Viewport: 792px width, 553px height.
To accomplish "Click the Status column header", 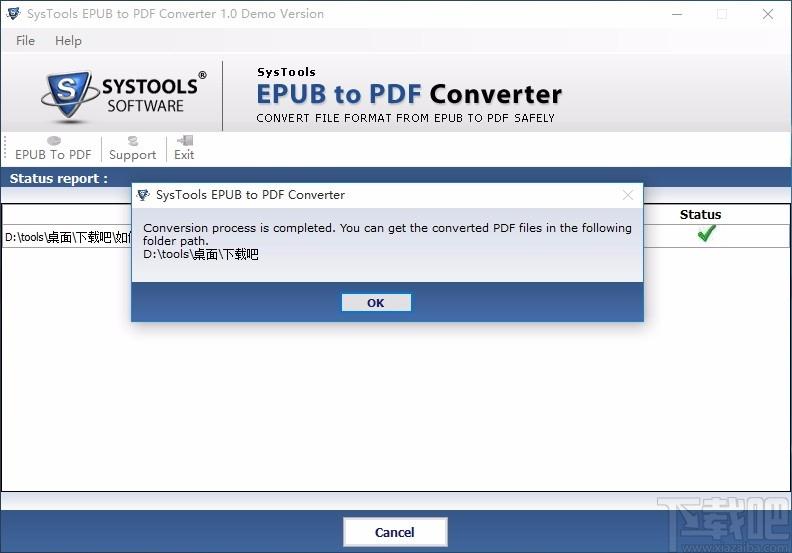I will pyautogui.click(x=700, y=215).
